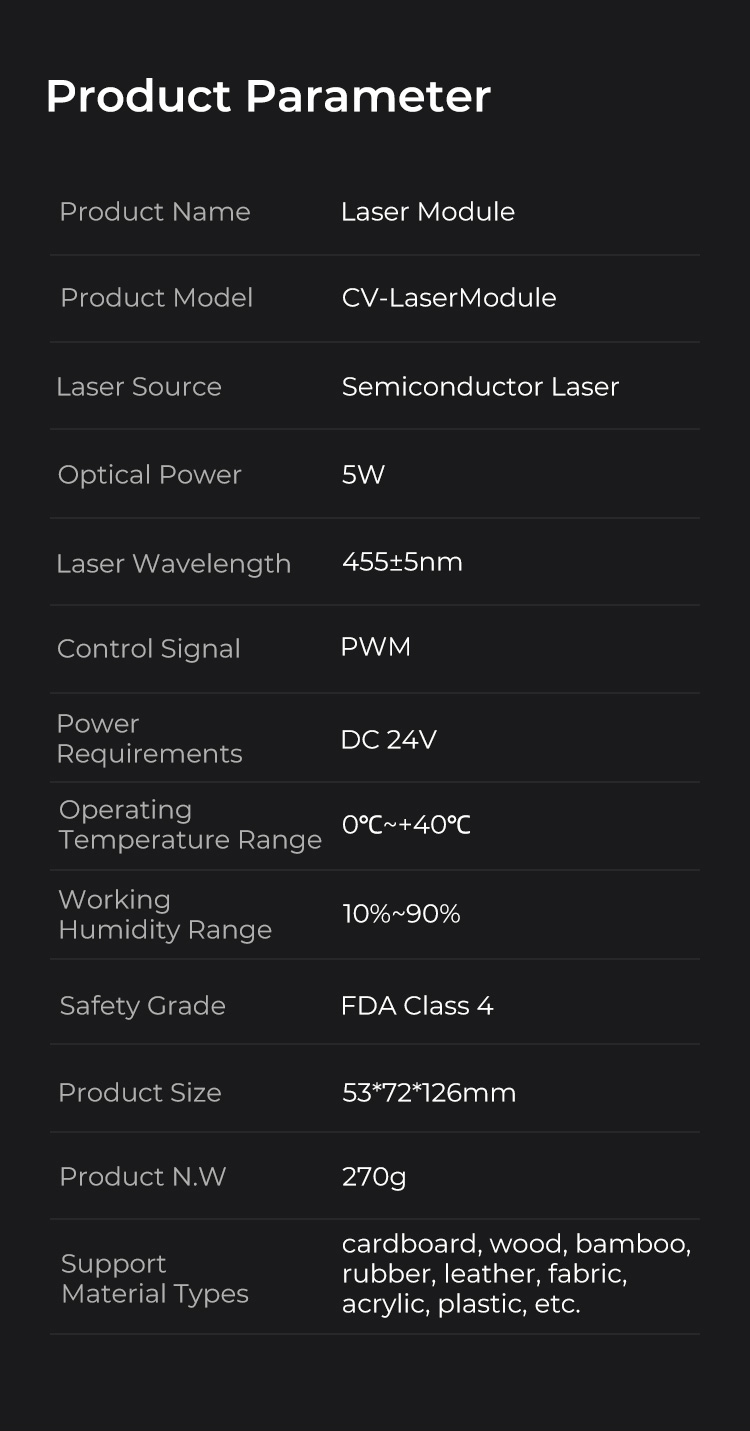
Task: Select the 5W optical power value
Action: (363, 475)
